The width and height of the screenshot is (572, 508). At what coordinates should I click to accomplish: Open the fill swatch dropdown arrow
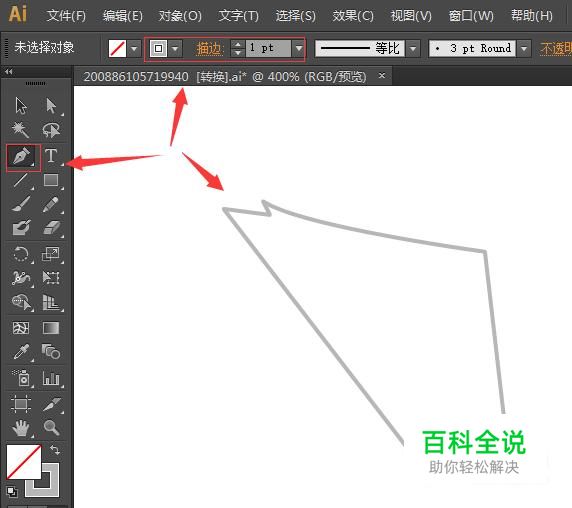pyautogui.click(x=134, y=49)
